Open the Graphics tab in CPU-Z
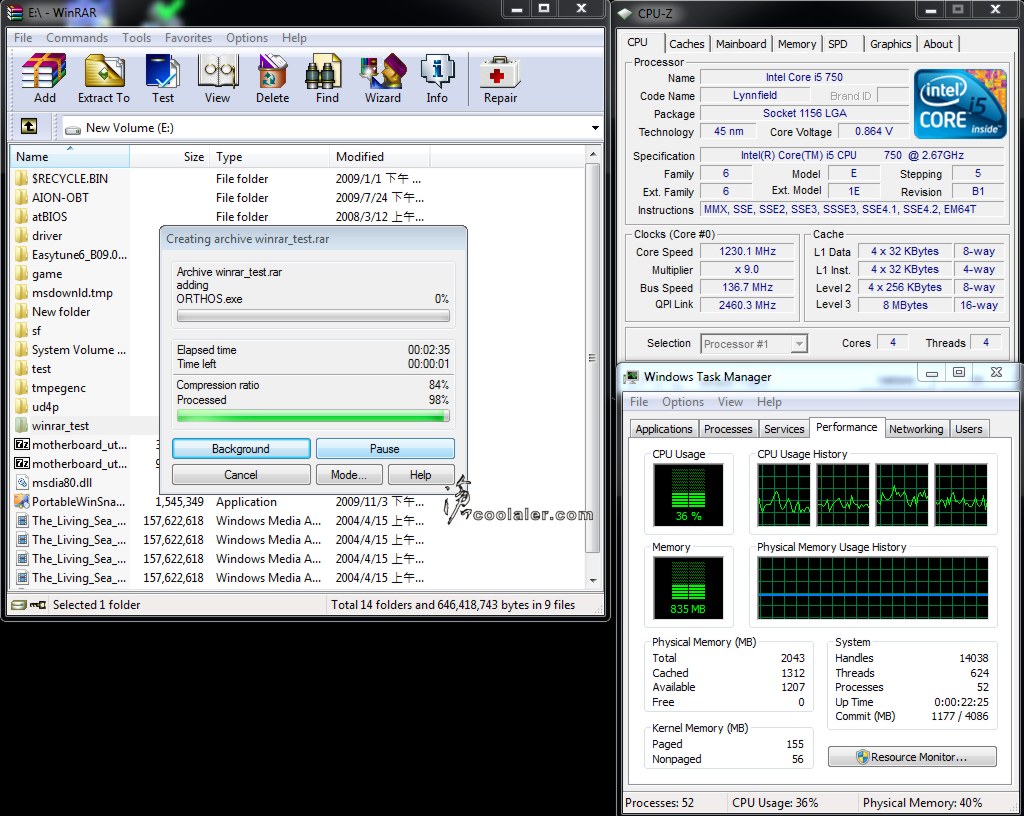 (890, 44)
